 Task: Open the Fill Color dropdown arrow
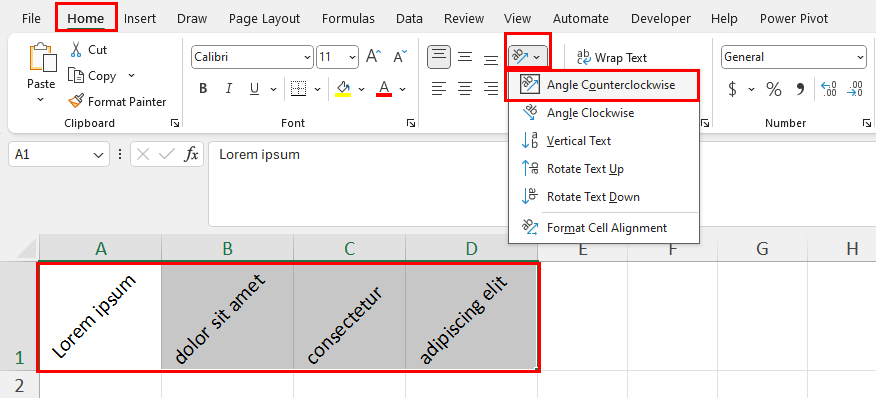point(361,88)
